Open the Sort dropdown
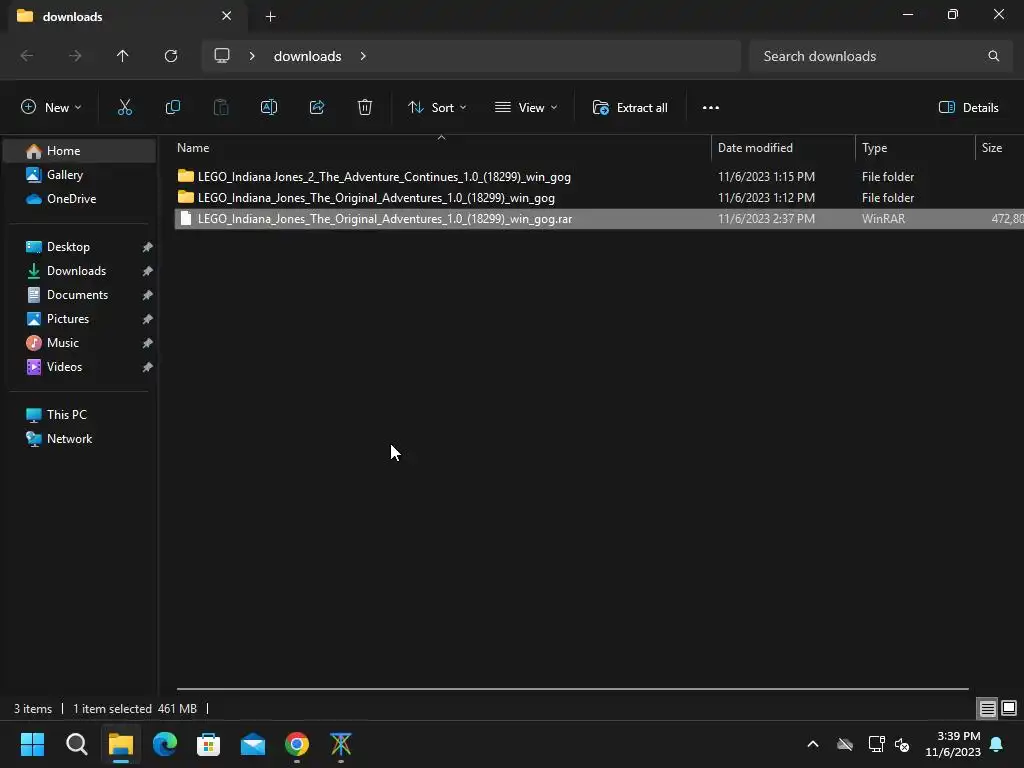The height and width of the screenshot is (768, 1024). tap(437, 108)
